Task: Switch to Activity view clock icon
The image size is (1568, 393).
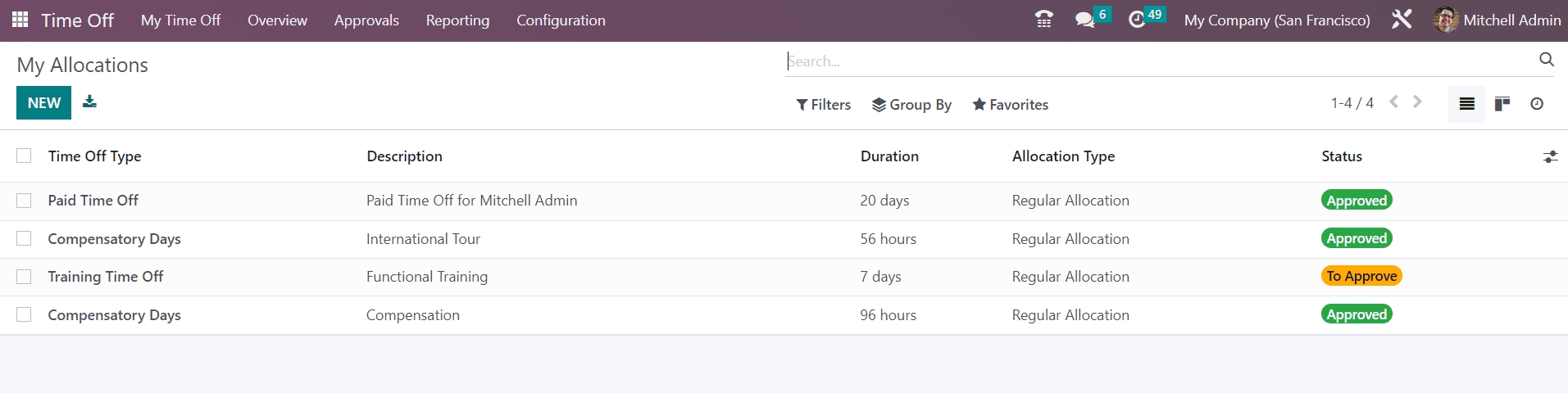Action: click(x=1537, y=104)
